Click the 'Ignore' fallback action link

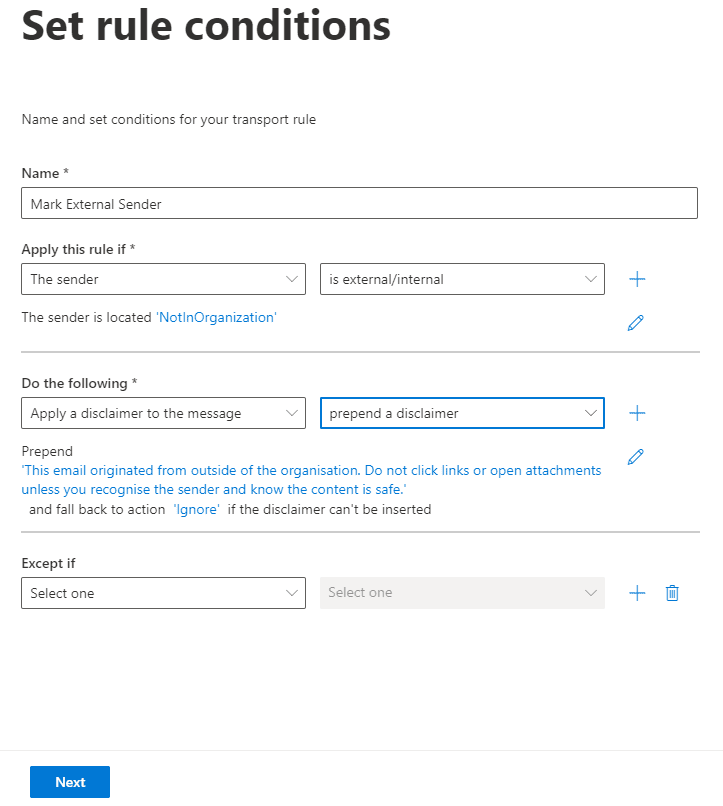pos(196,509)
